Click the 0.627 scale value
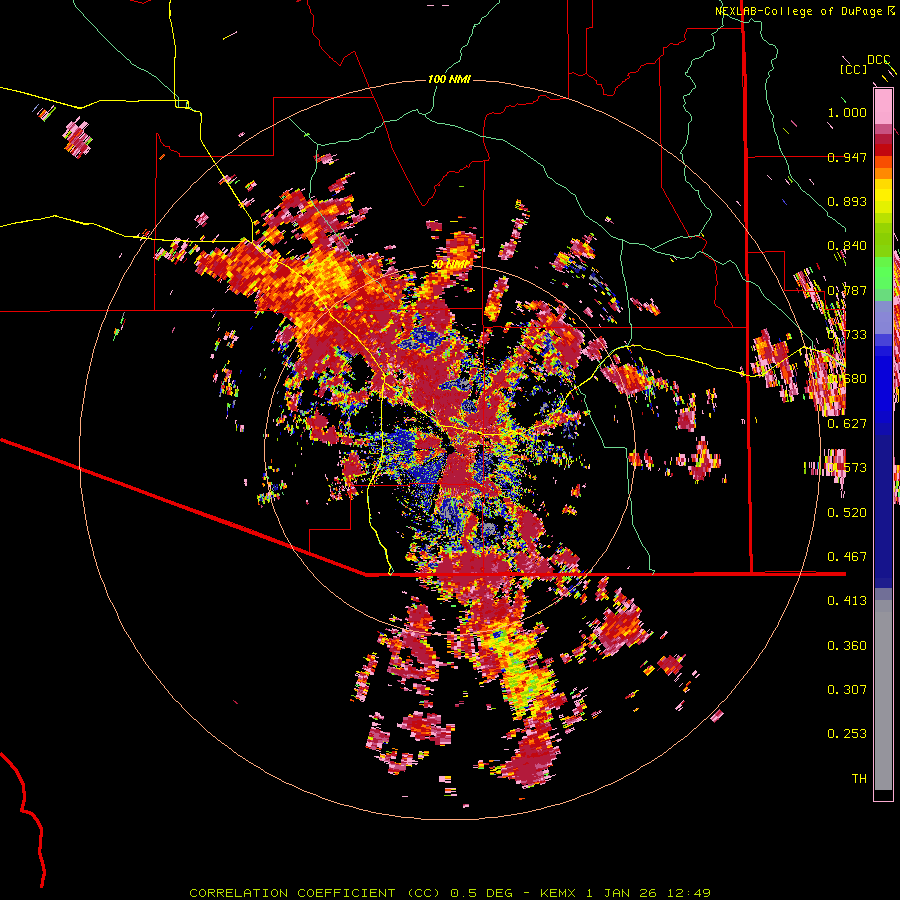Image resolution: width=900 pixels, height=900 pixels. [847, 424]
